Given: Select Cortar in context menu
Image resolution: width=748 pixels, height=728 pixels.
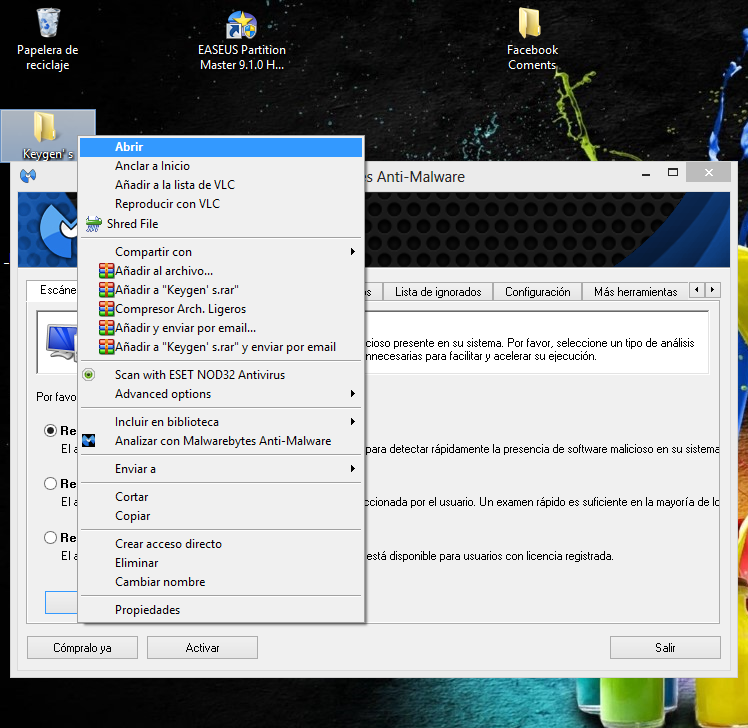Looking at the screenshot, I should tap(221, 497).
